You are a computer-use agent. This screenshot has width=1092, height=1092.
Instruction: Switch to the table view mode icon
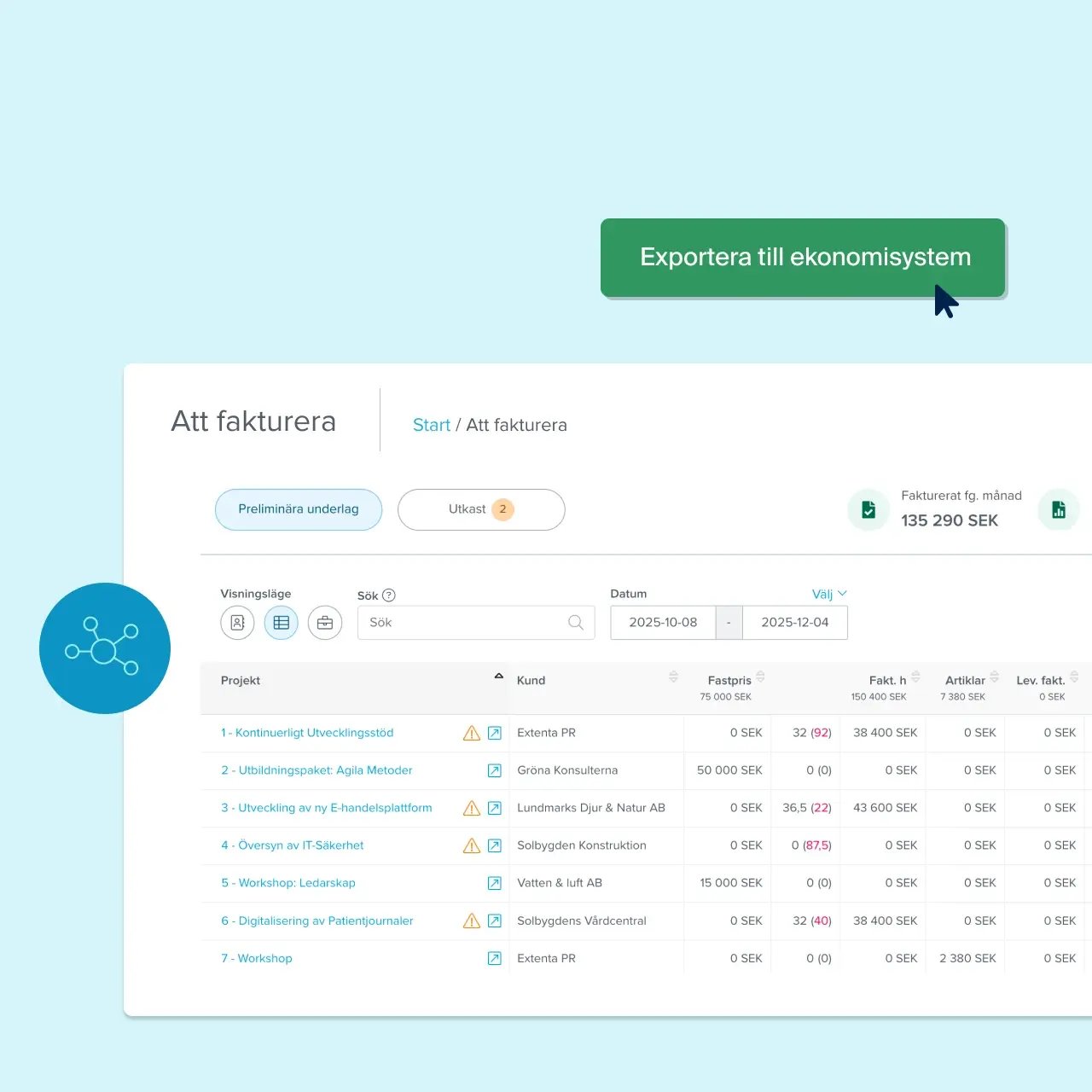point(281,623)
